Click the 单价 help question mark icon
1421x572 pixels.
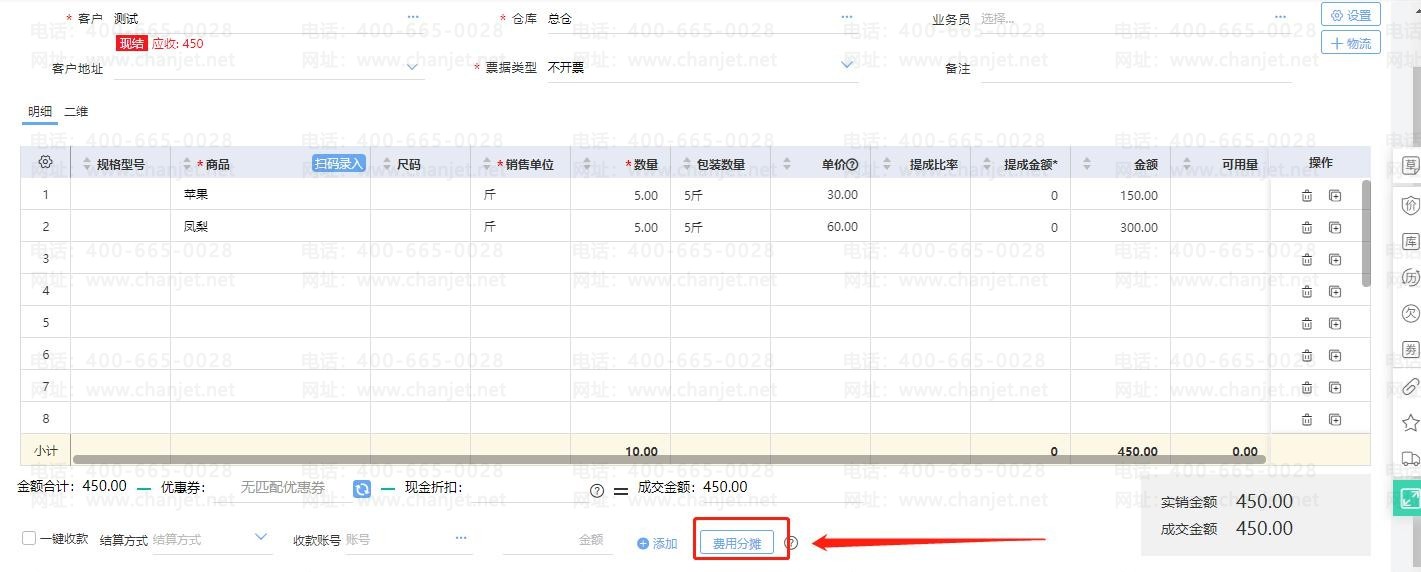coord(853,165)
